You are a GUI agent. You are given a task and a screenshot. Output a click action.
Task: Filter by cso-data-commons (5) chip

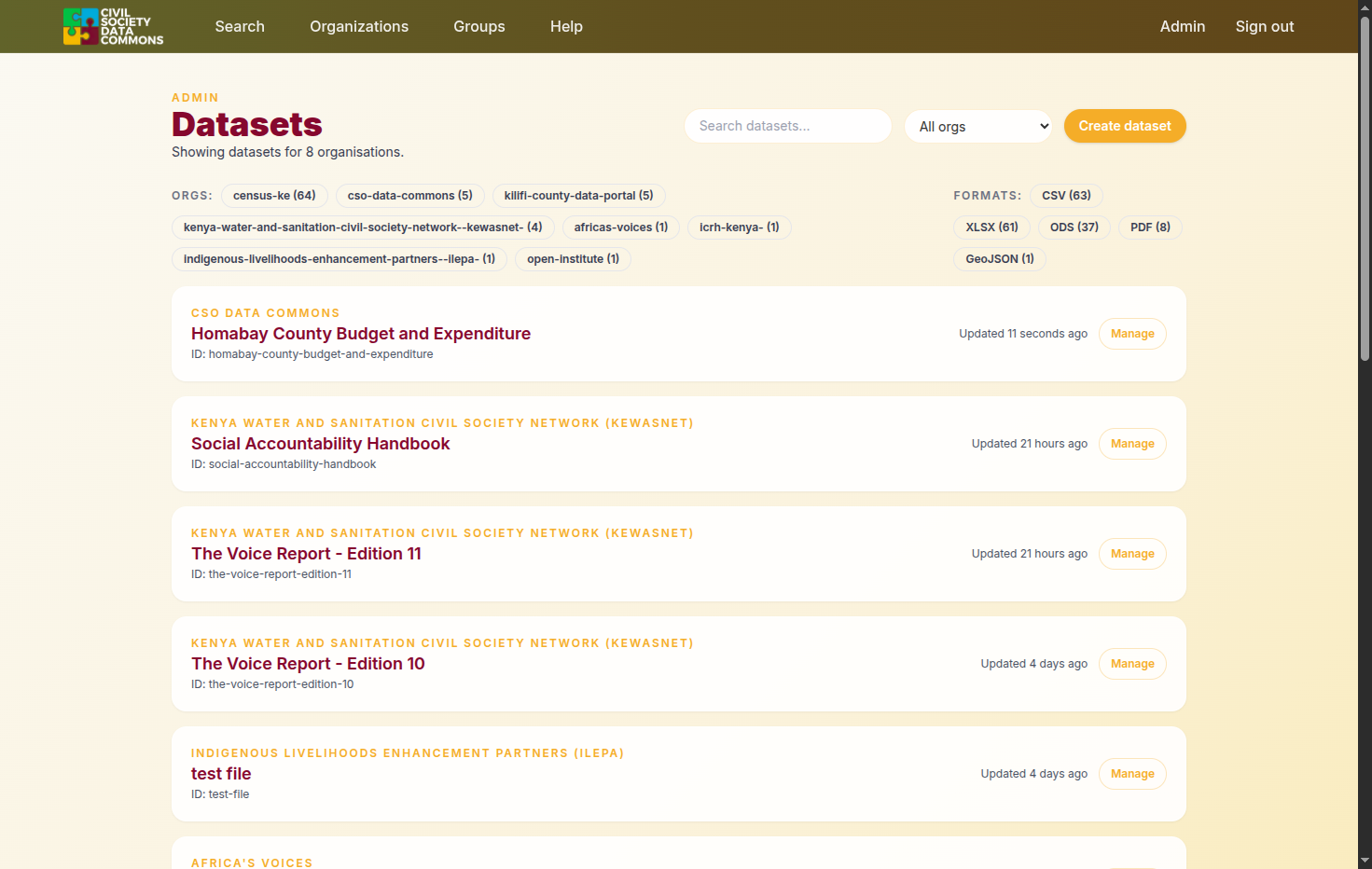(410, 196)
